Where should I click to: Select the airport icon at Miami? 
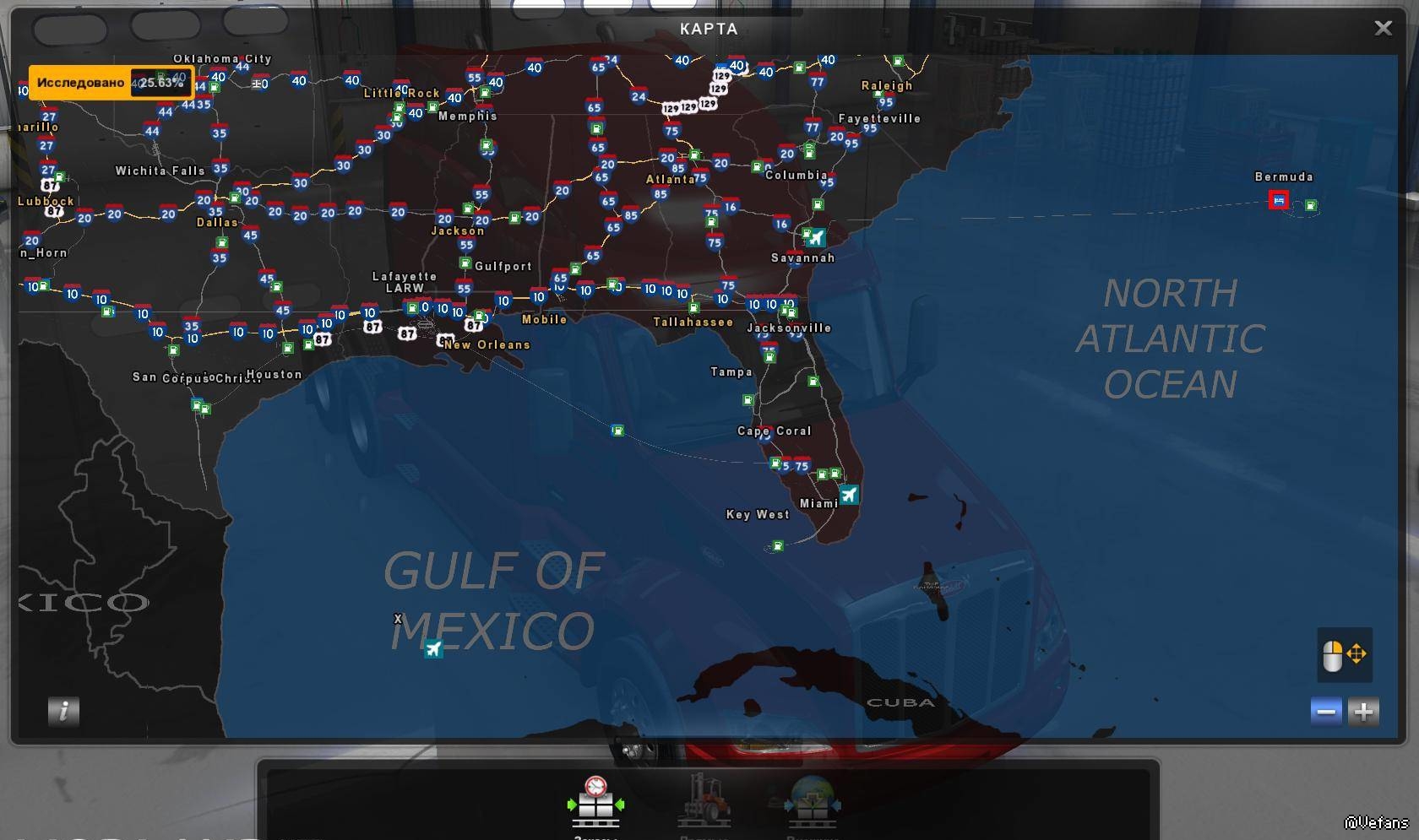pyautogui.click(x=849, y=495)
